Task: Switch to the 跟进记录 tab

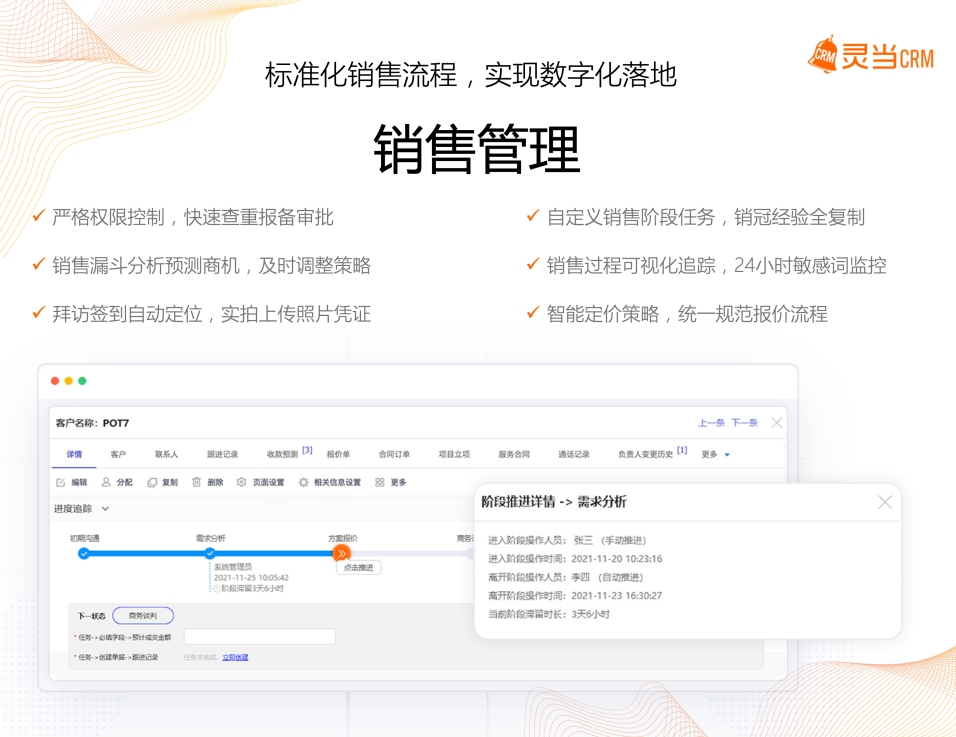Action: [x=222, y=454]
